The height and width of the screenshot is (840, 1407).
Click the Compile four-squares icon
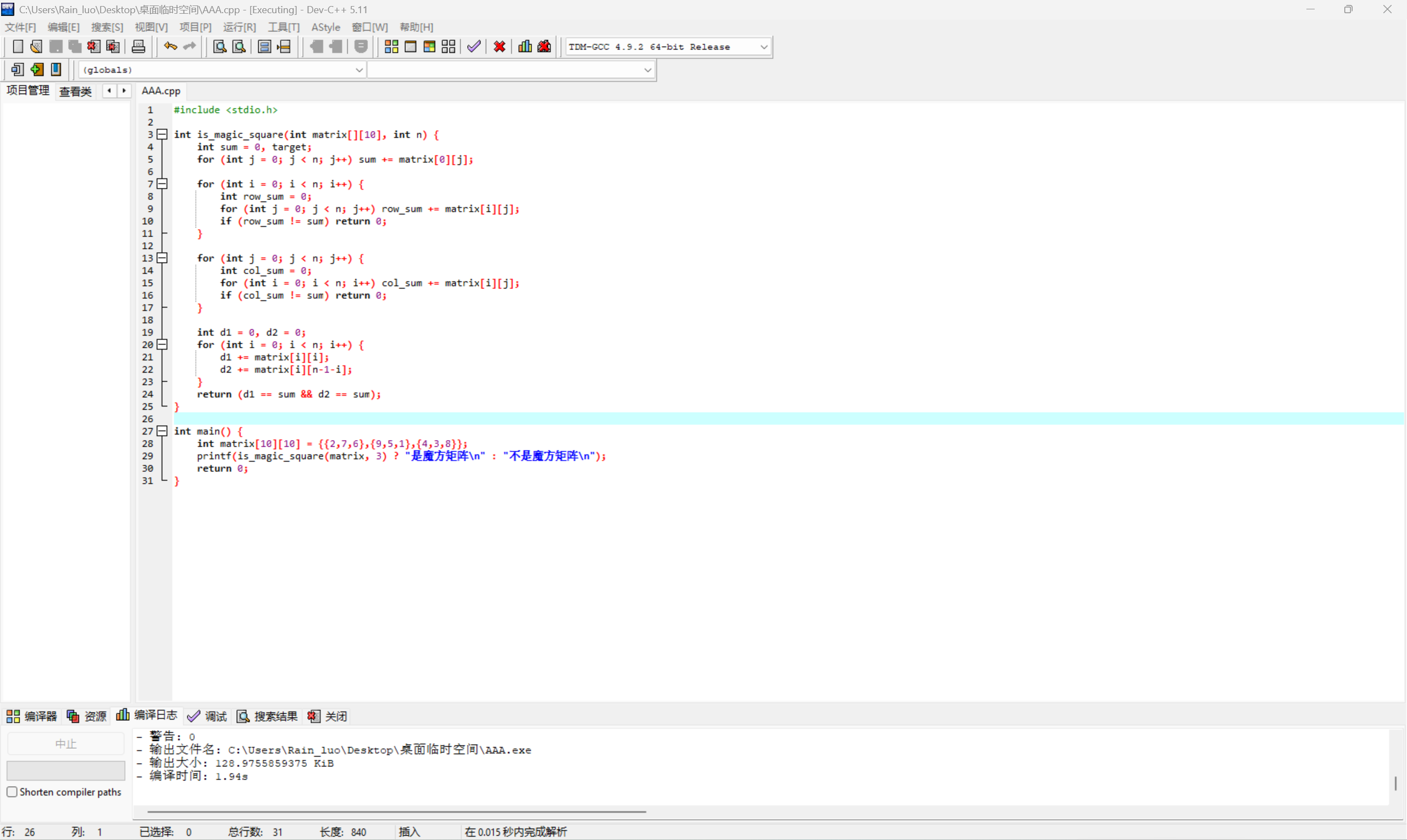pos(391,46)
